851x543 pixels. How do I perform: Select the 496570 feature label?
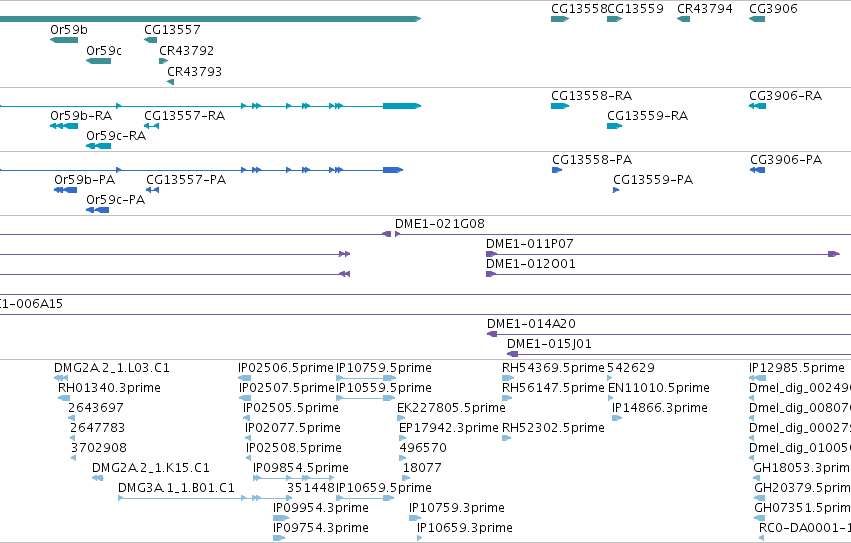(423, 449)
